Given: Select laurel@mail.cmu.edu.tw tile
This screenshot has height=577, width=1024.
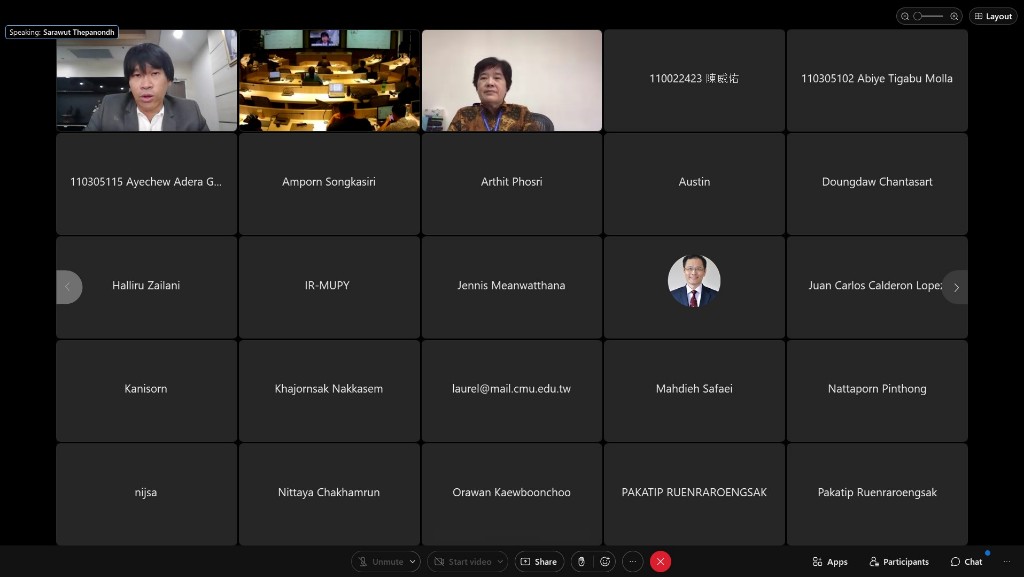Looking at the screenshot, I should (512, 391).
